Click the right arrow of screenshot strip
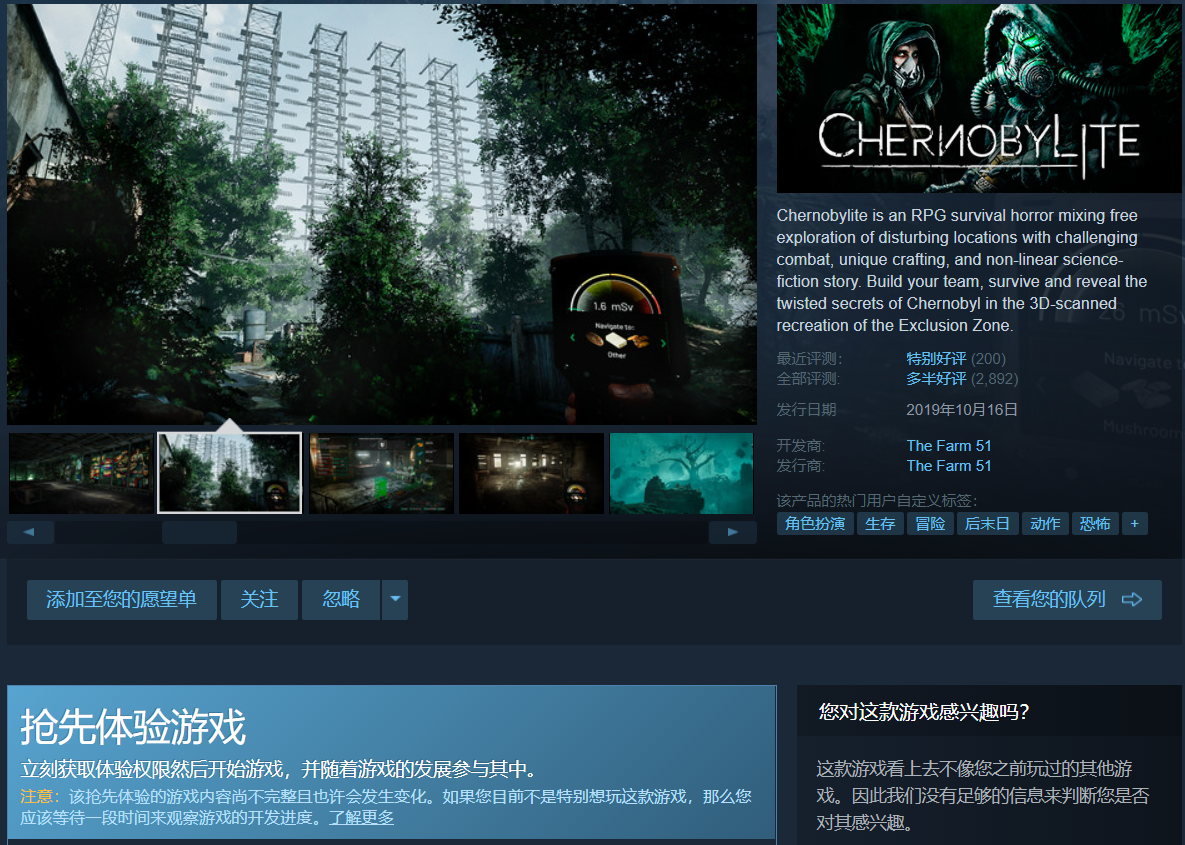This screenshot has height=845, width=1185. tap(732, 532)
